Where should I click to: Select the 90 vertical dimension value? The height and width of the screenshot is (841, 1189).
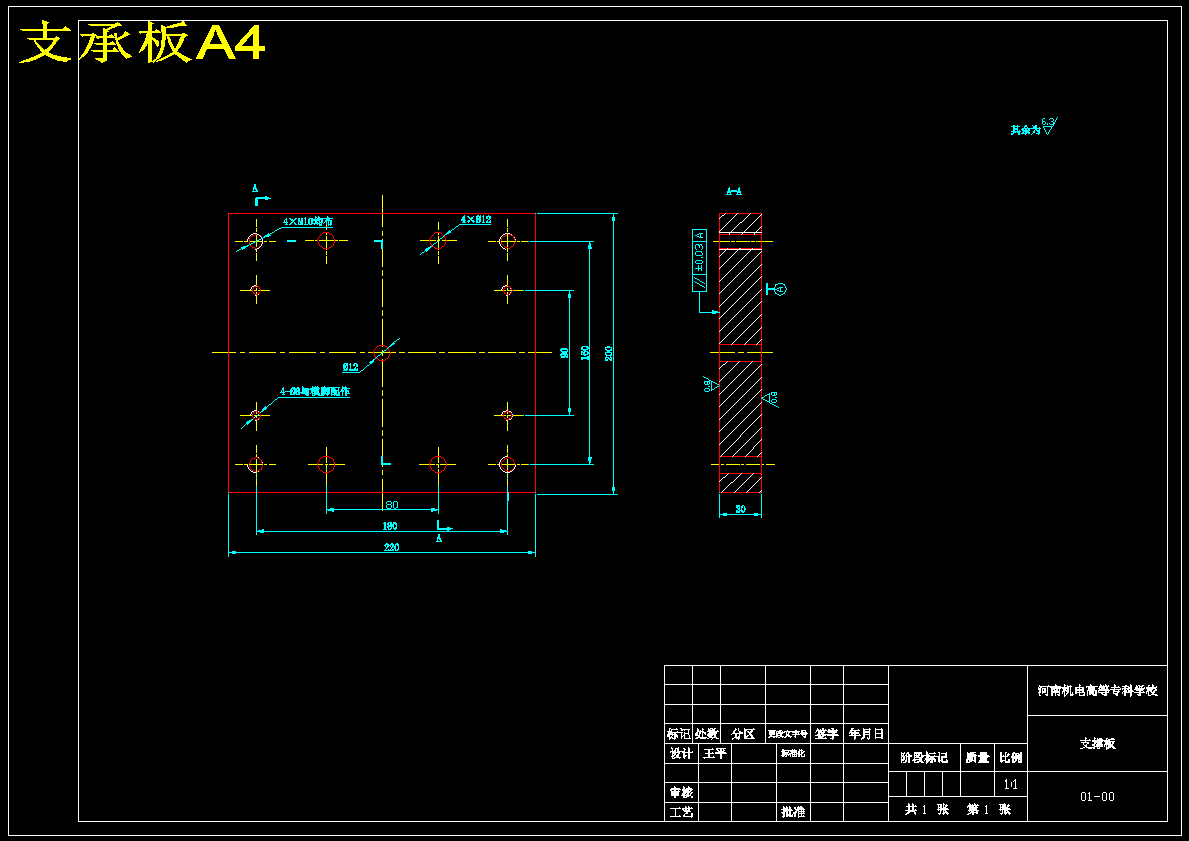pos(564,353)
